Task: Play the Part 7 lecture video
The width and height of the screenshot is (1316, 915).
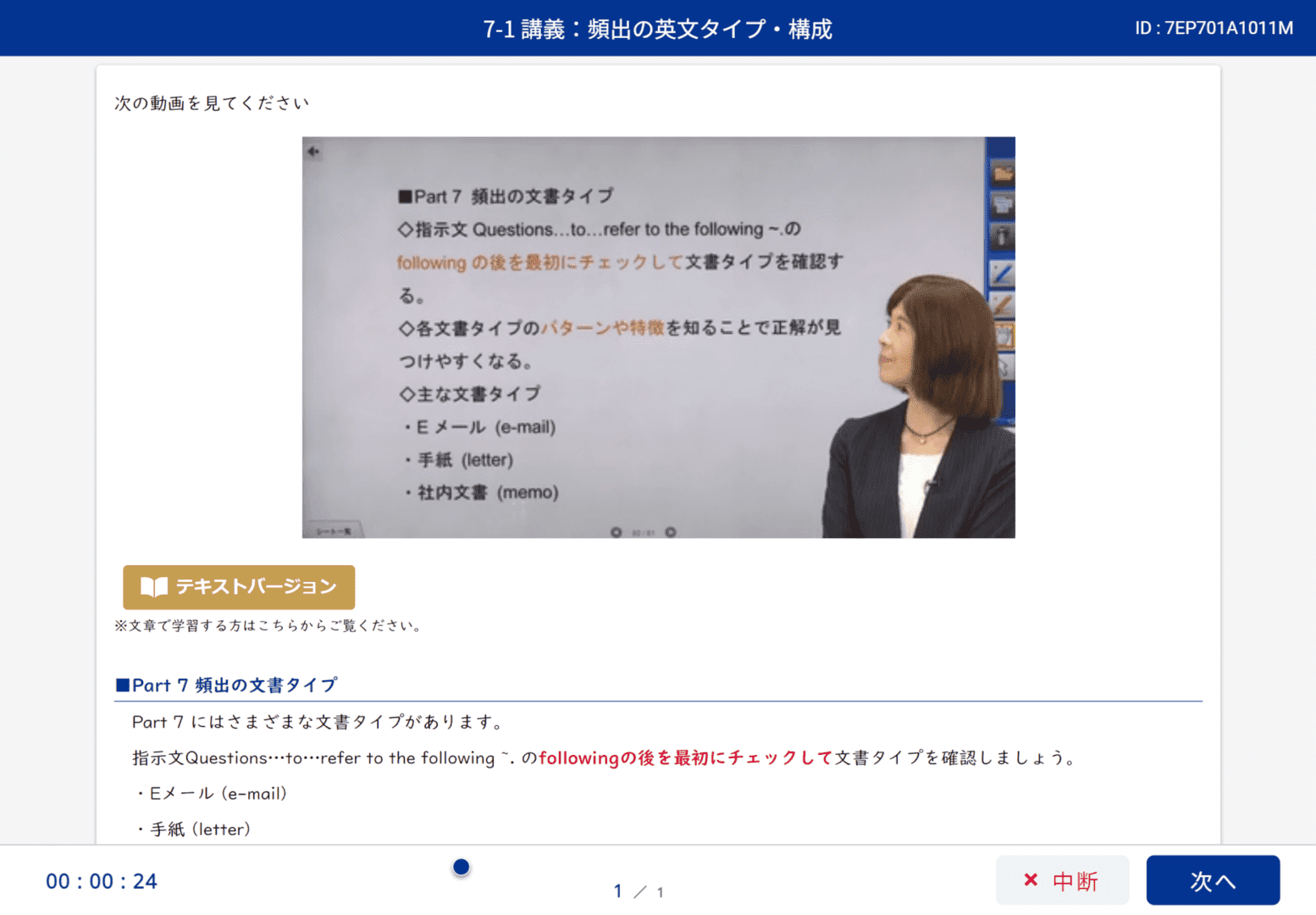Action: 658,337
